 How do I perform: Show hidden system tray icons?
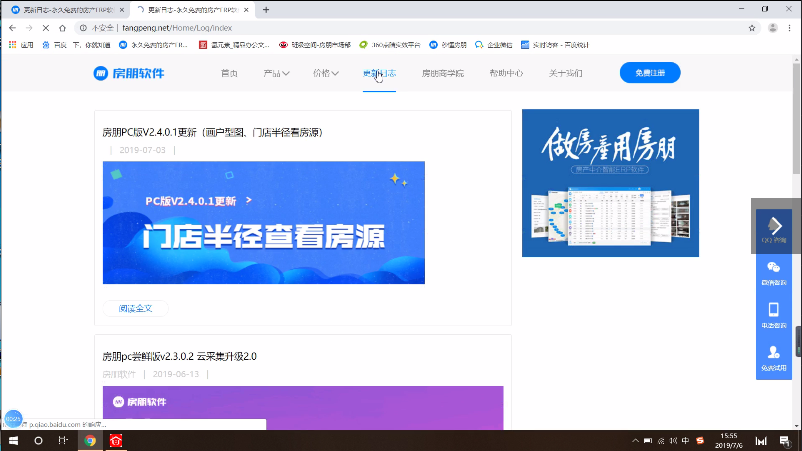coord(636,440)
